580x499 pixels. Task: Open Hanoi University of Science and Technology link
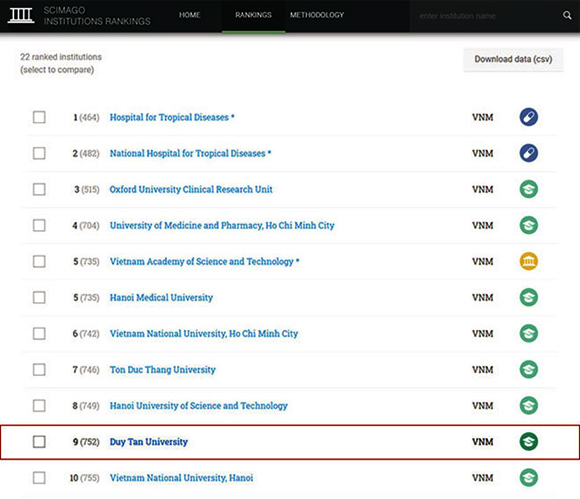tap(199, 406)
